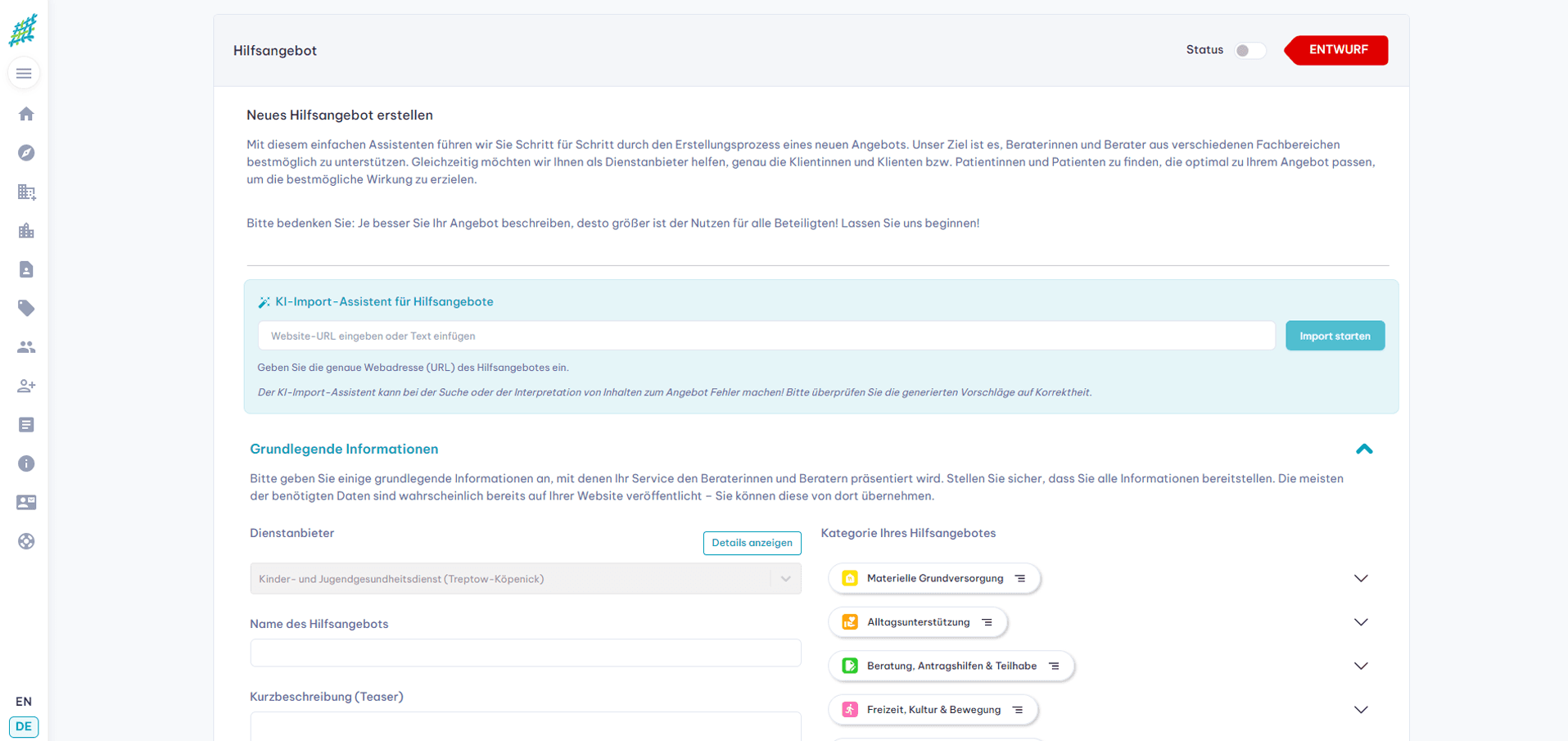The height and width of the screenshot is (741, 1568).
Task: Open the person document icon in the sidebar
Action: coord(26,269)
